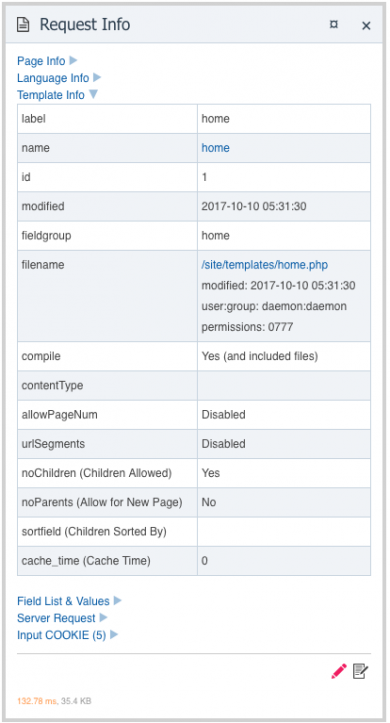The image size is (390, 723).
Task: Expand Field List & Values section
Action: pyautogui.click(x=63, y=601)
